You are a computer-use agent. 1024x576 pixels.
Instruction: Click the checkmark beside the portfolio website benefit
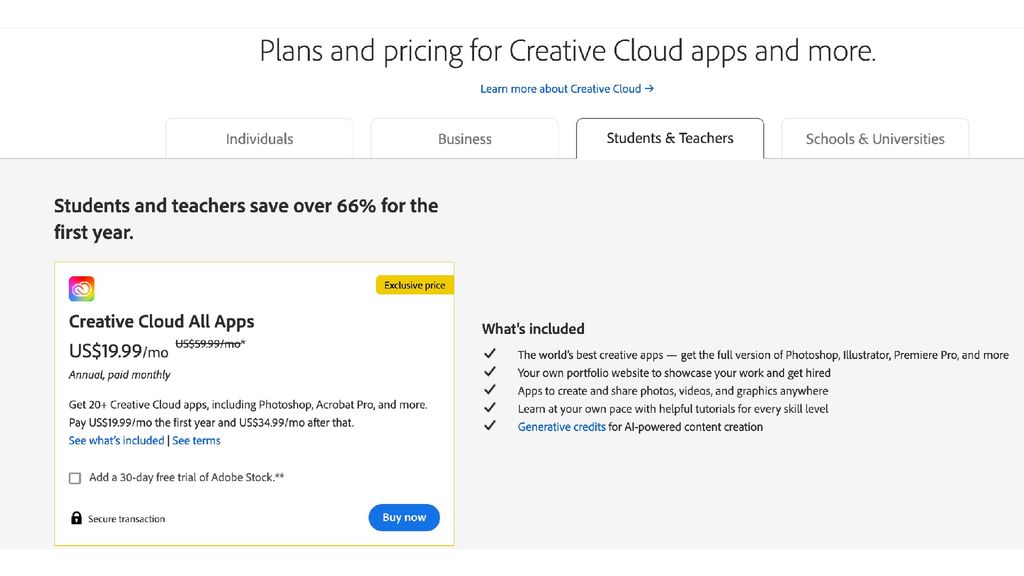(x=490, y=371)
